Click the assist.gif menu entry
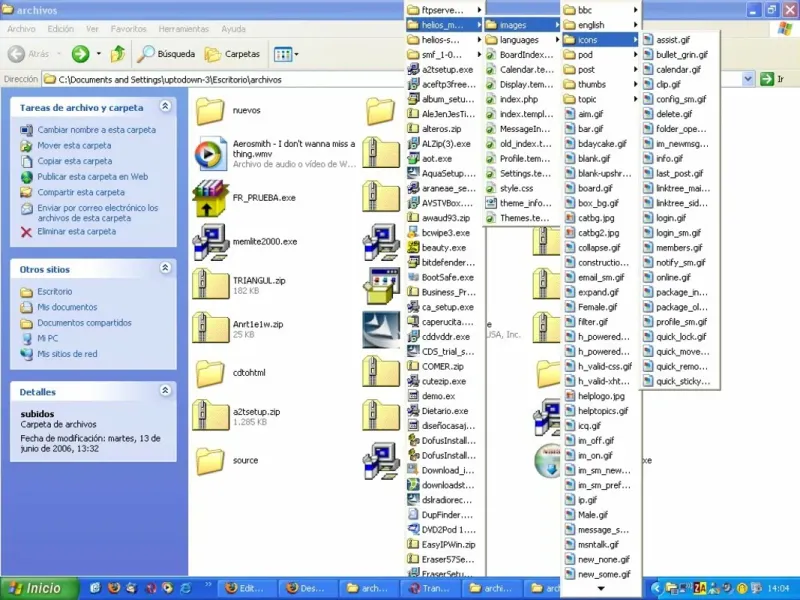The image size is (800, 600). 680,39
